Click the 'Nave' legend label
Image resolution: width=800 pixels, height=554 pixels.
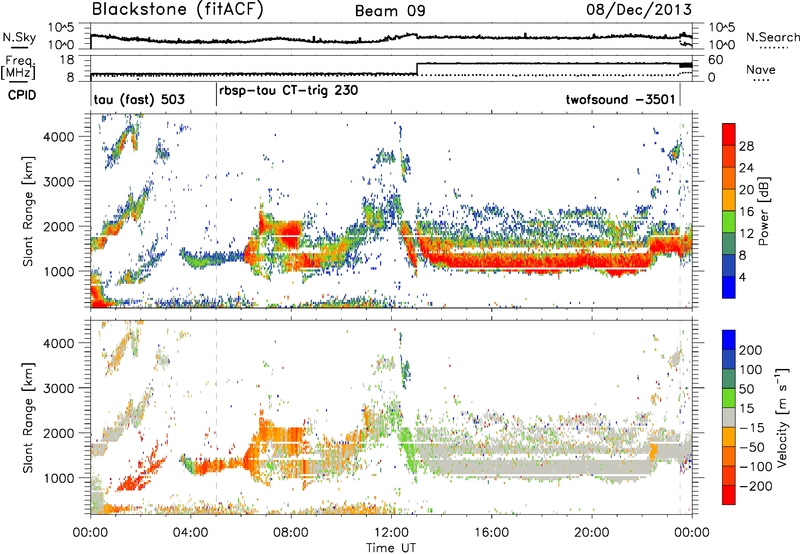click(x=761, y=70)
